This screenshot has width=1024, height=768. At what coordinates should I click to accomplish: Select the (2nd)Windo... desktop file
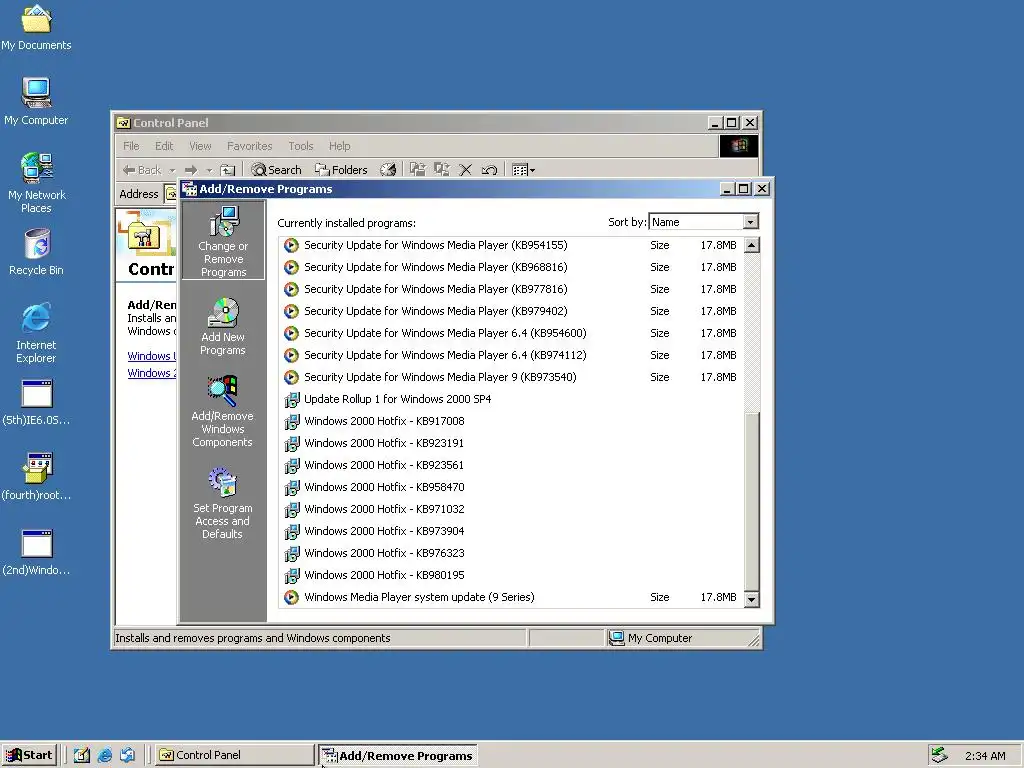click(36, 552)
